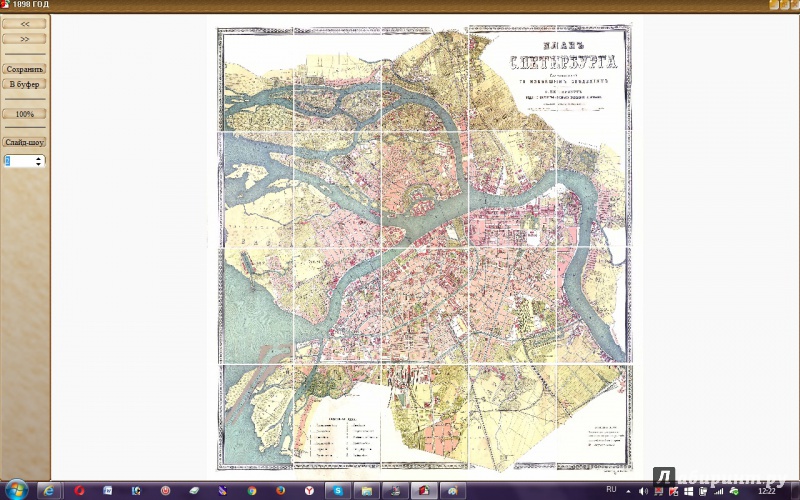The image size is (800, 500).
Task: Open network signal strength icon
Action: (718, 491)
